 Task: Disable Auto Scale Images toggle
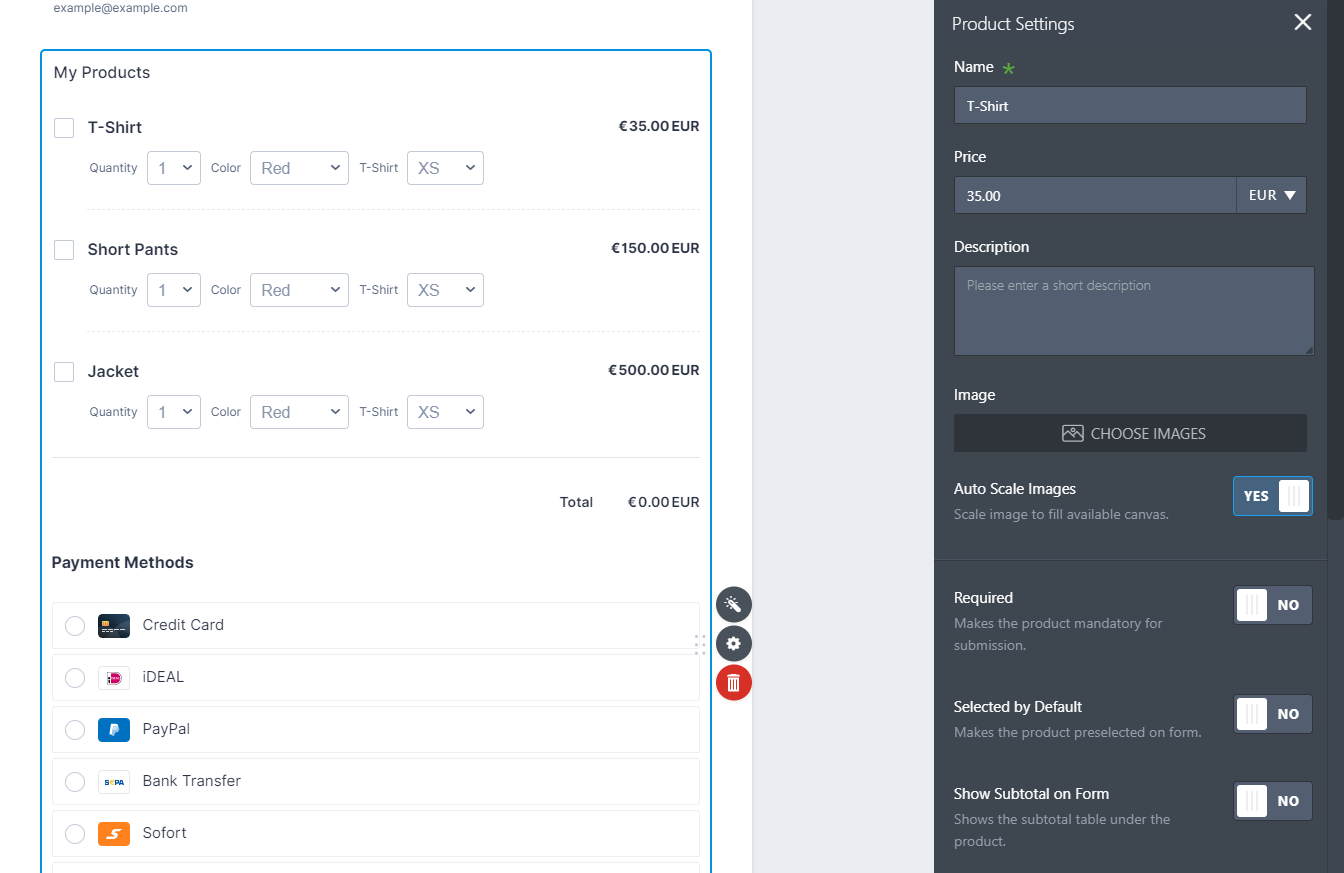1272,496
